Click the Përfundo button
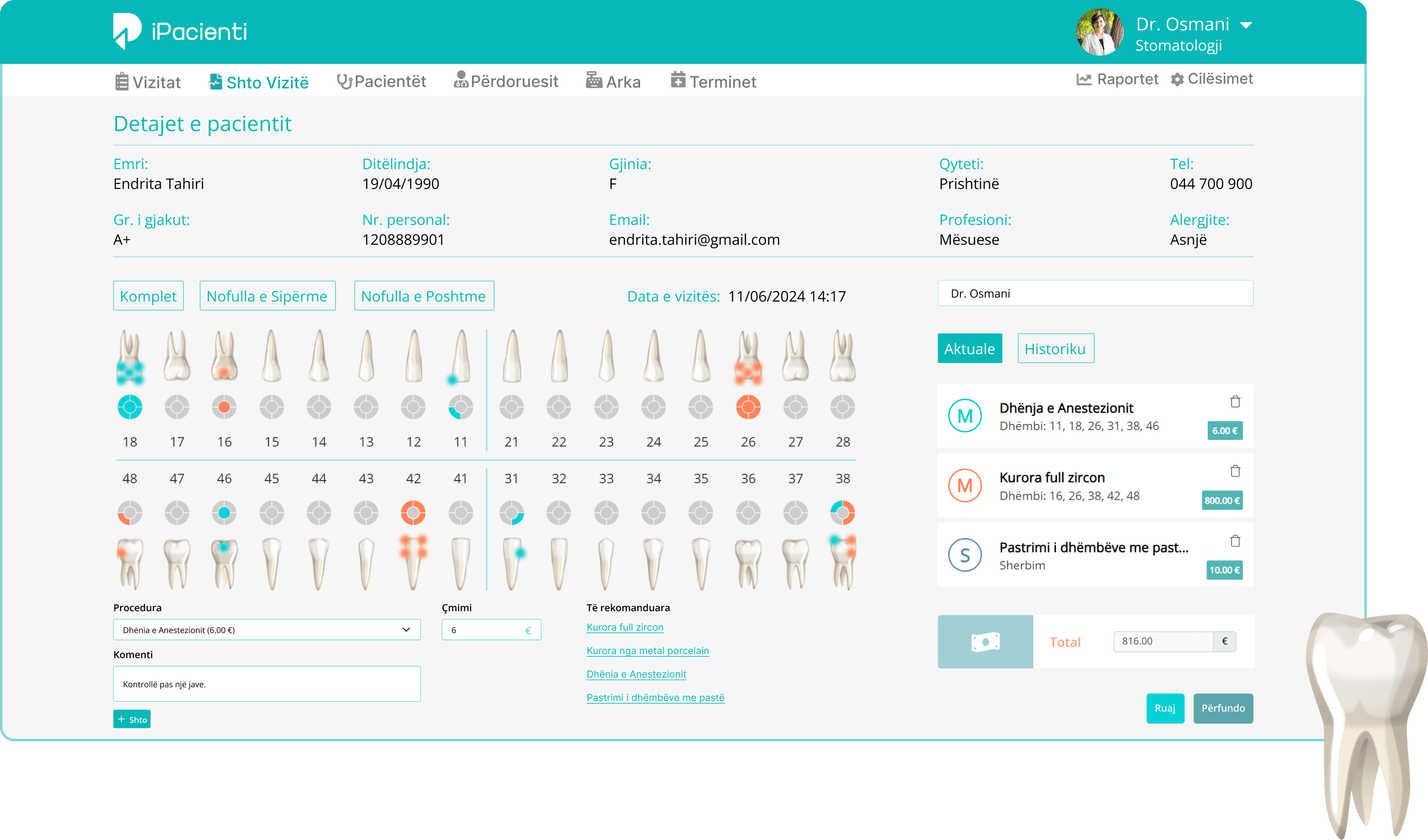Image resolution: width=1428 pixels, height=840 pixels. 1223,709
